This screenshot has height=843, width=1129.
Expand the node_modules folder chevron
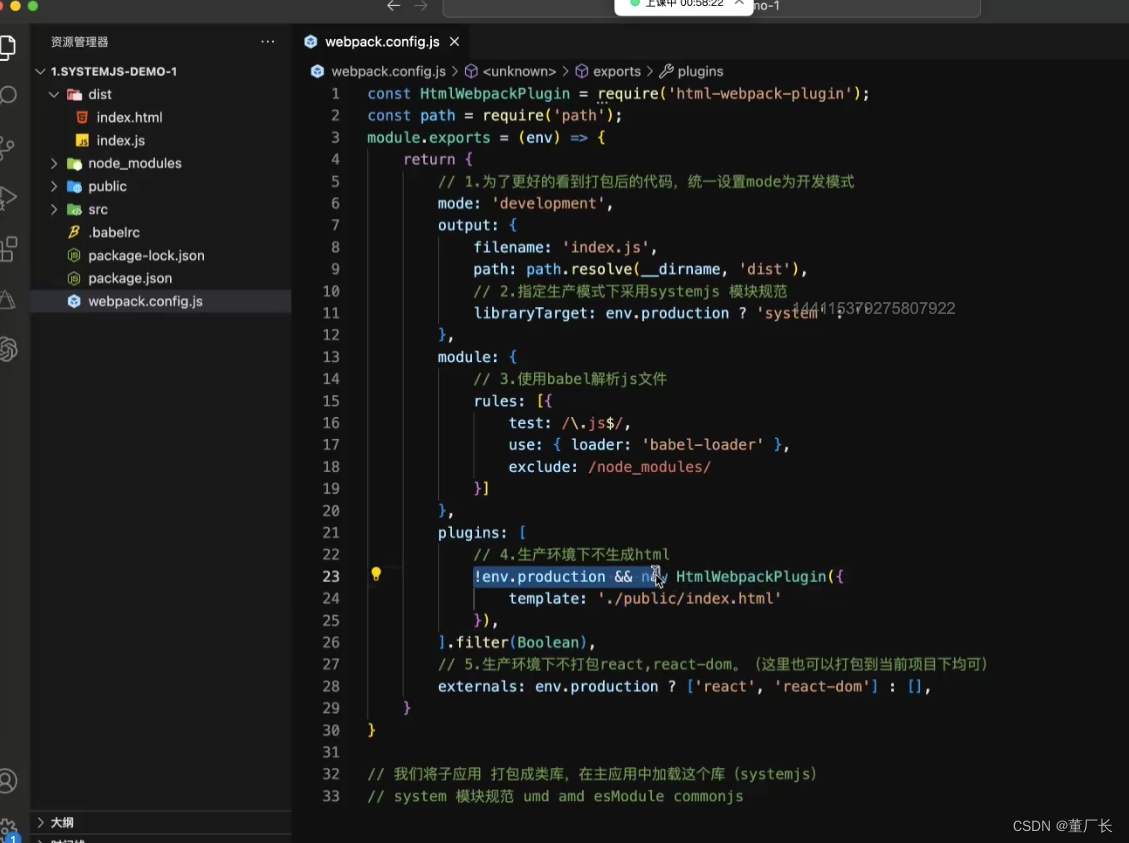(x=54, y=163)
